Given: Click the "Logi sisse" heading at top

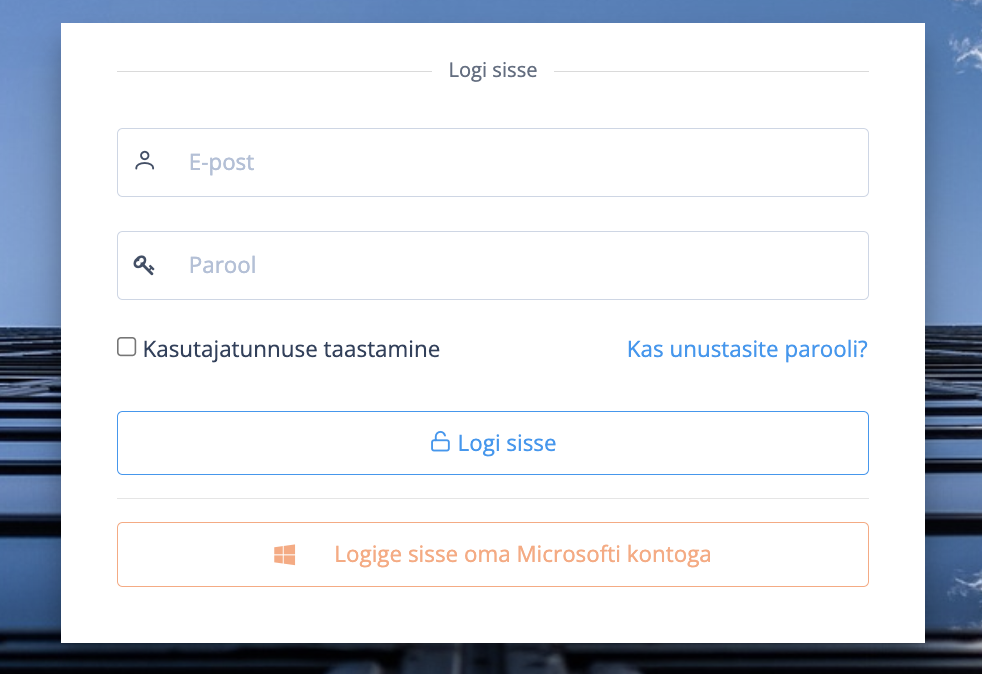Looking at the screenshot, I should 492,71.
